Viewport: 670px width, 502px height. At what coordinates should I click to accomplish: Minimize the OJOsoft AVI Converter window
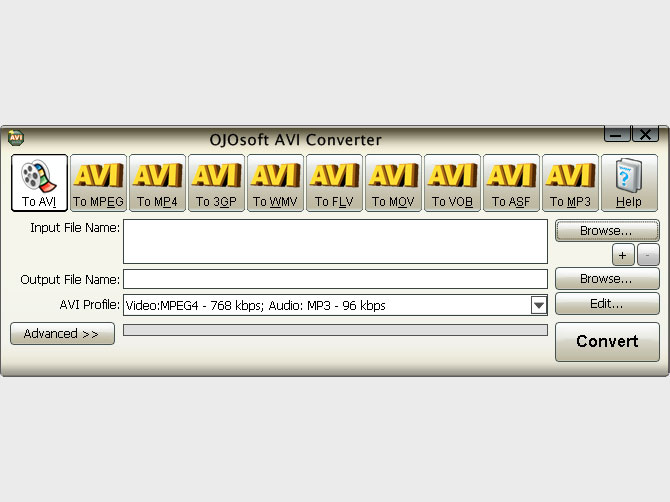pos(617,135)
